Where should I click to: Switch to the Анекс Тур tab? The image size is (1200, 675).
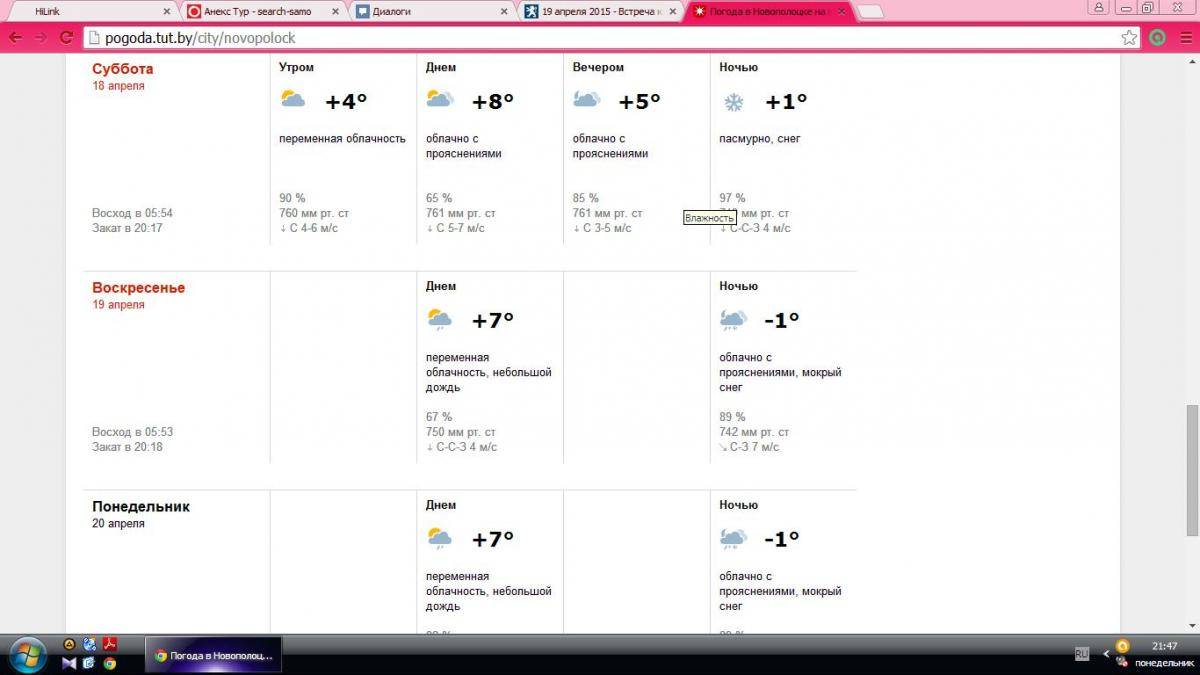coord(257,11)
